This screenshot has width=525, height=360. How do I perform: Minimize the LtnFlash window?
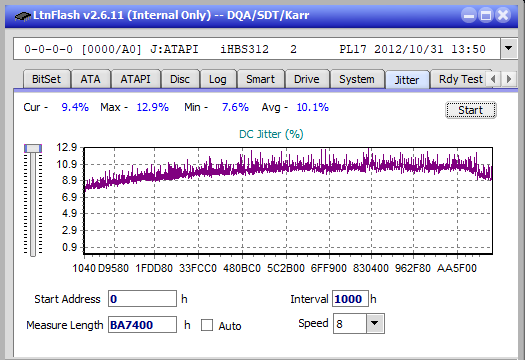pos(469,15)
